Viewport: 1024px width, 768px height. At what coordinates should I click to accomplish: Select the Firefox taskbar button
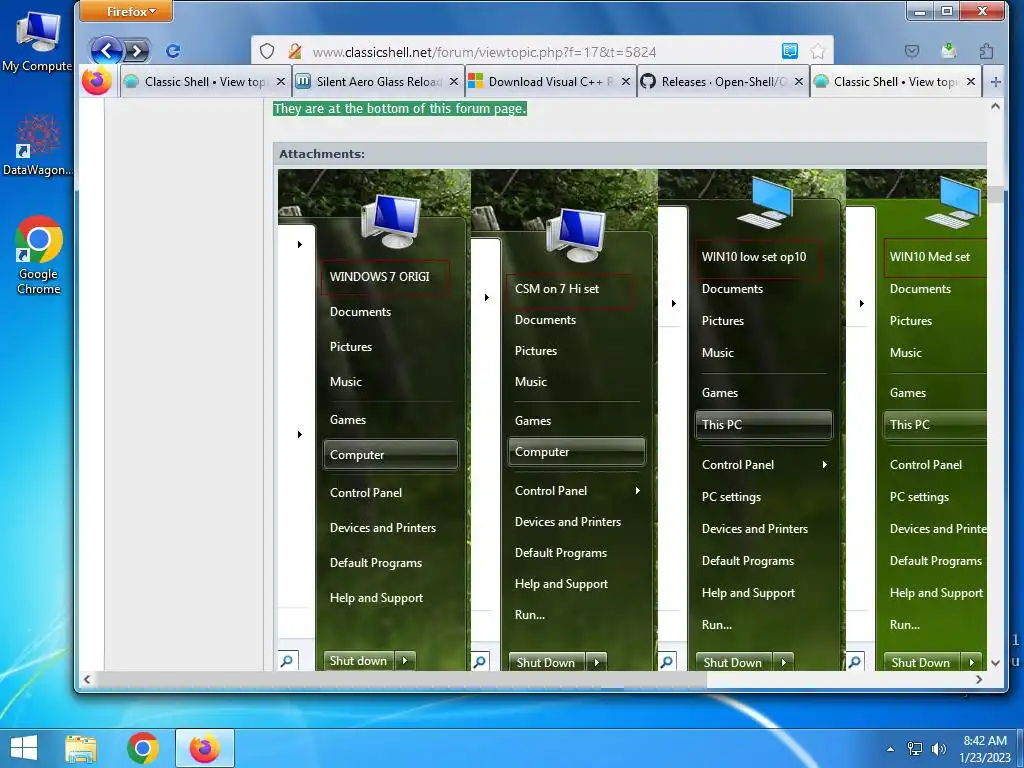[204, 748]
